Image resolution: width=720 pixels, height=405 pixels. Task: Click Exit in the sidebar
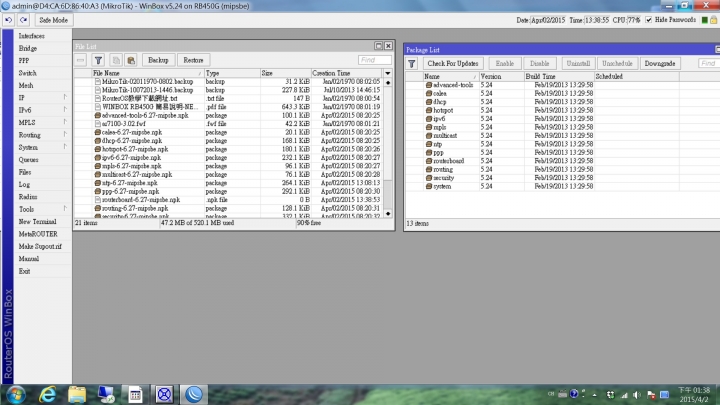click(24, 271)
